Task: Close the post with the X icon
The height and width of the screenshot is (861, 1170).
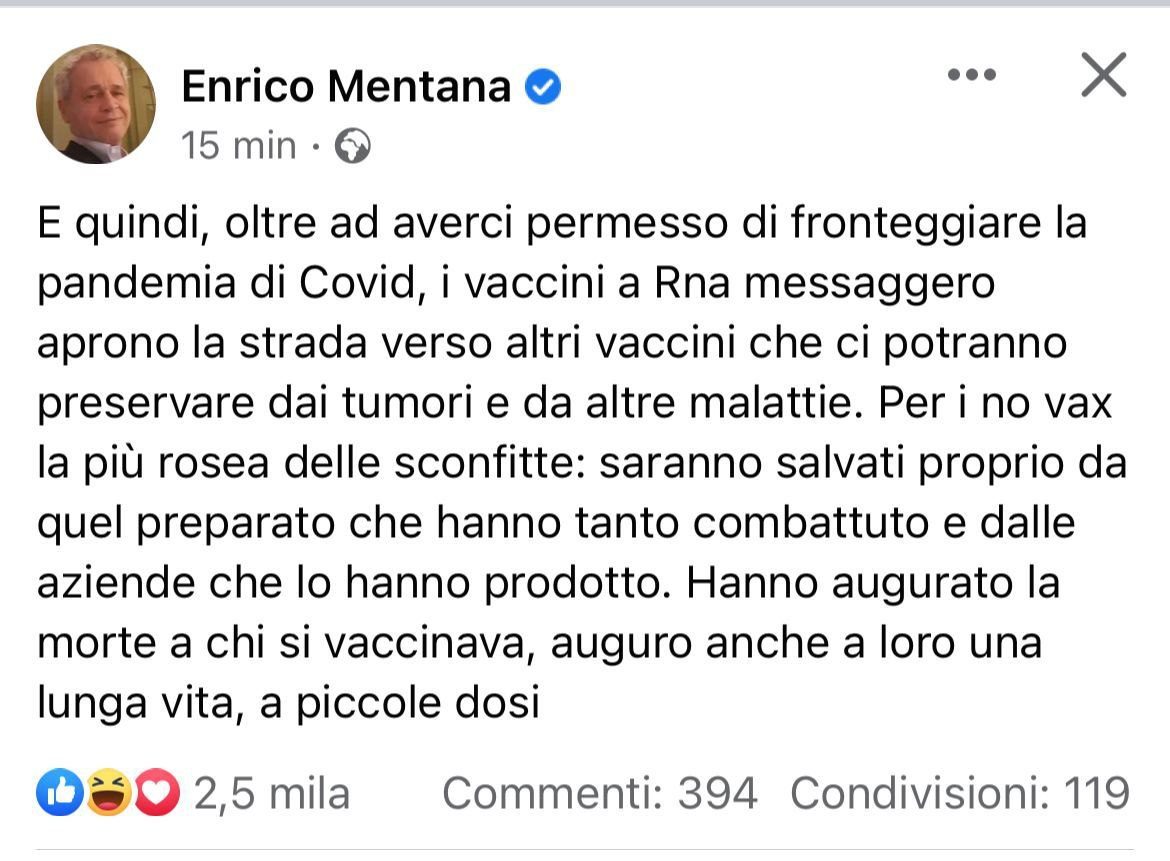Action: [1103, 75]
